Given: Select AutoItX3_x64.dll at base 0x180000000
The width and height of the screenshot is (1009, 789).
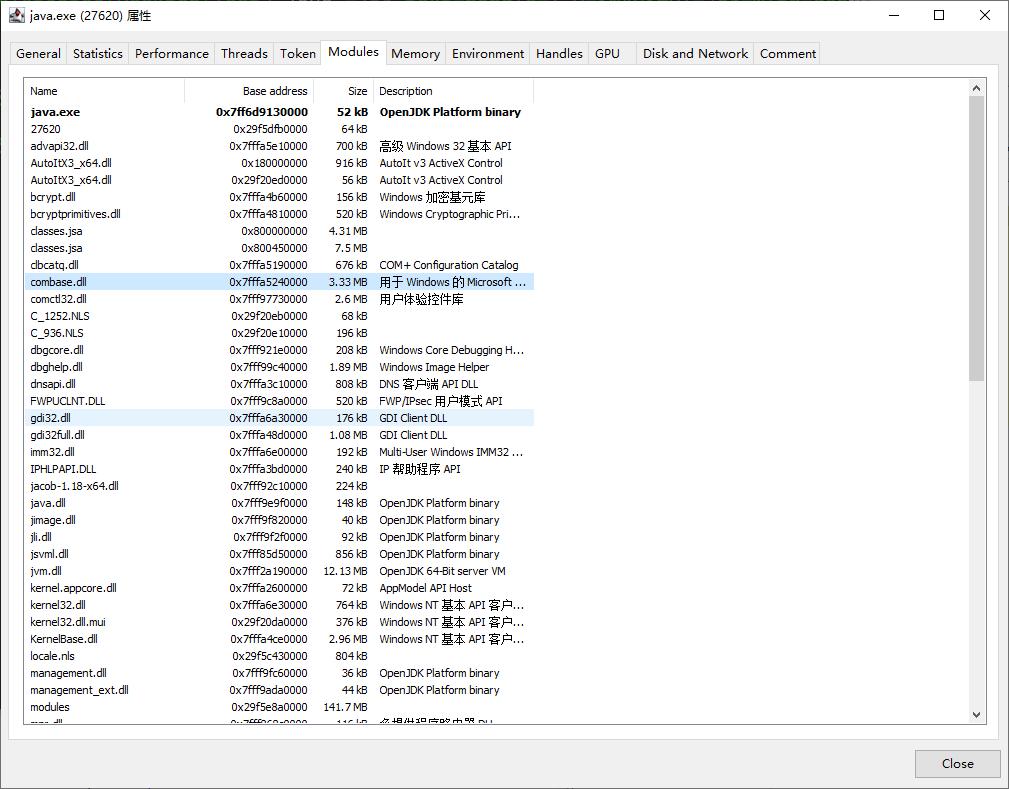Looking at the screenshot, I should 279,163.
